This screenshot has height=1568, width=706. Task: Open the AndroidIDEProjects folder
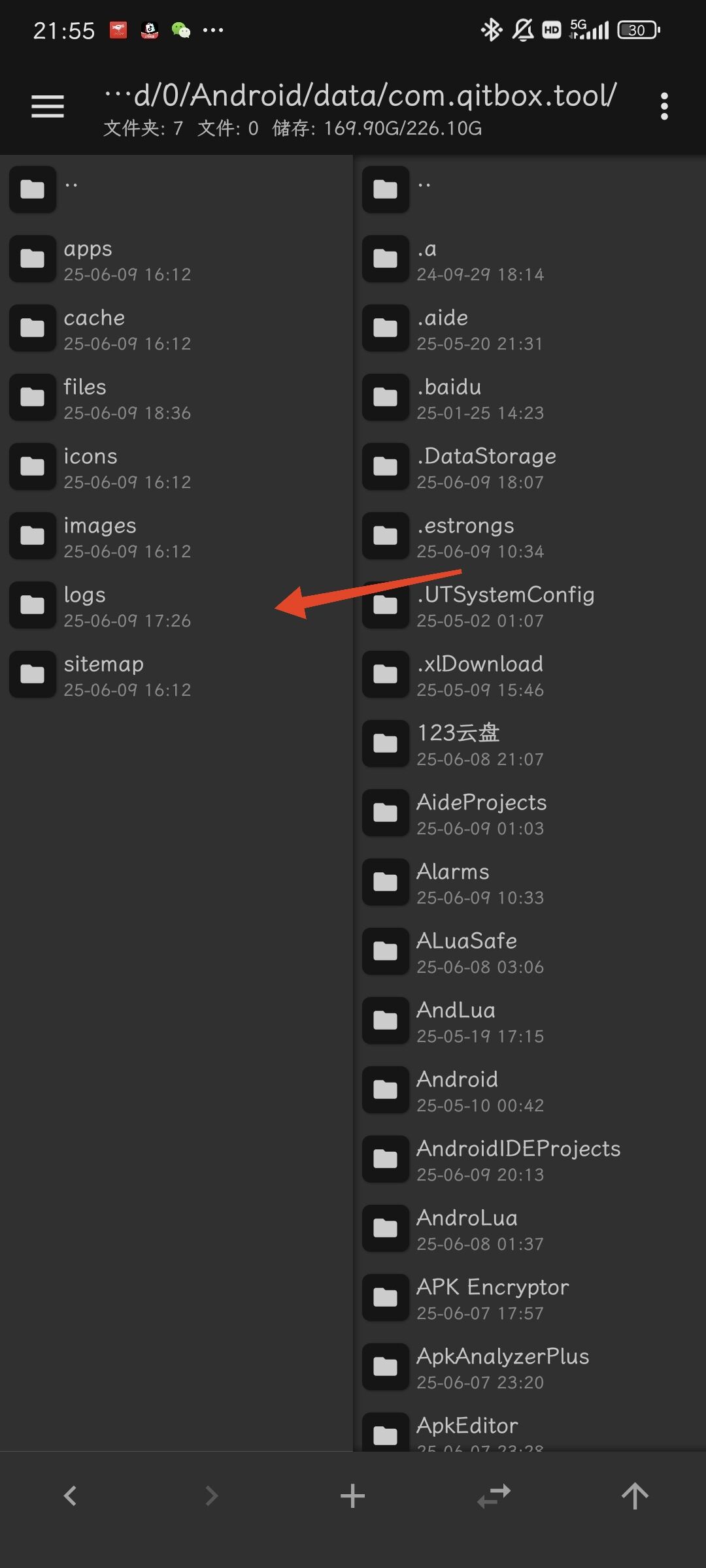coord(530,1160)
